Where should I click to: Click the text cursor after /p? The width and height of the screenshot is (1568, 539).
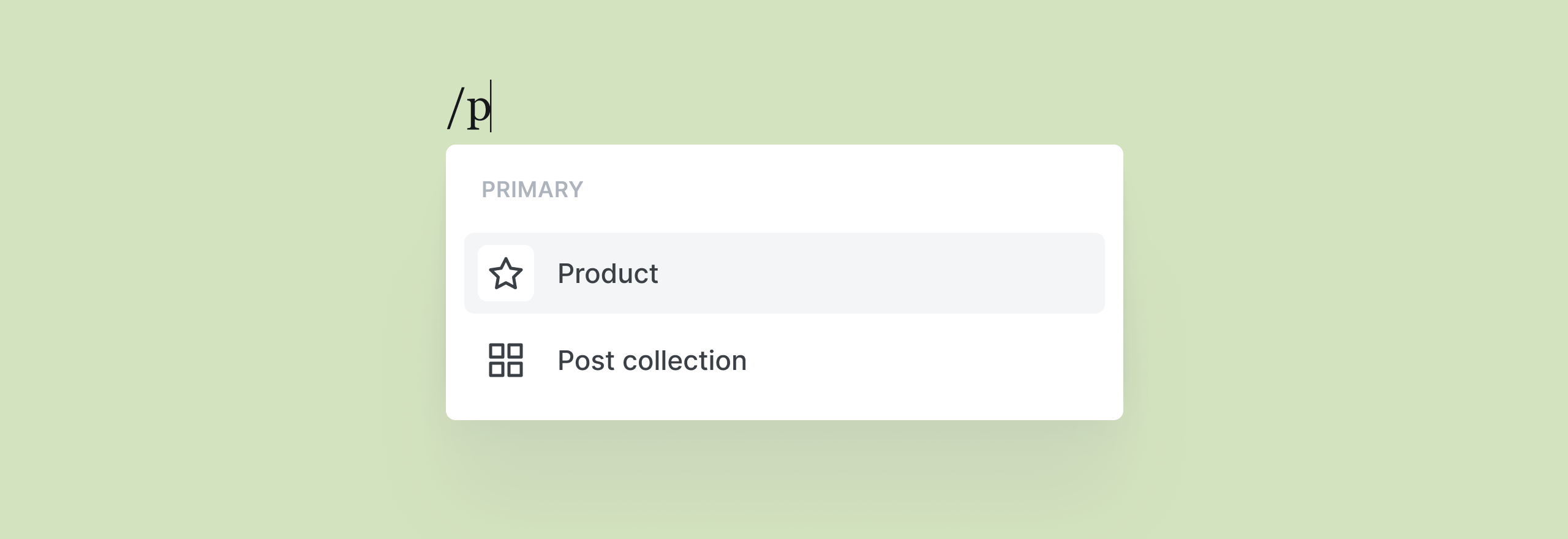[491, 107]
